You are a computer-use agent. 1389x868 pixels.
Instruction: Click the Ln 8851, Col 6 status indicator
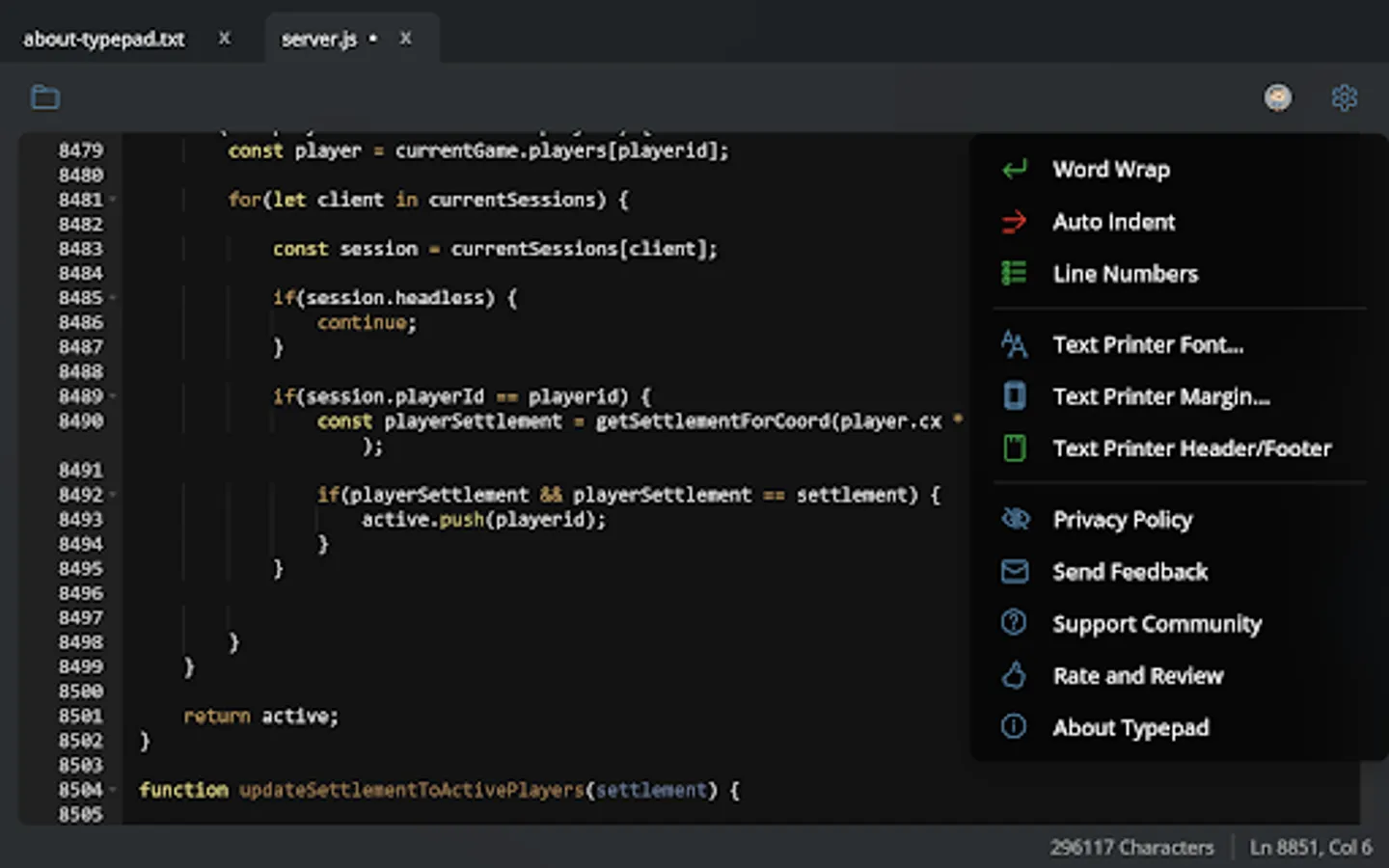pos(1312,847)
